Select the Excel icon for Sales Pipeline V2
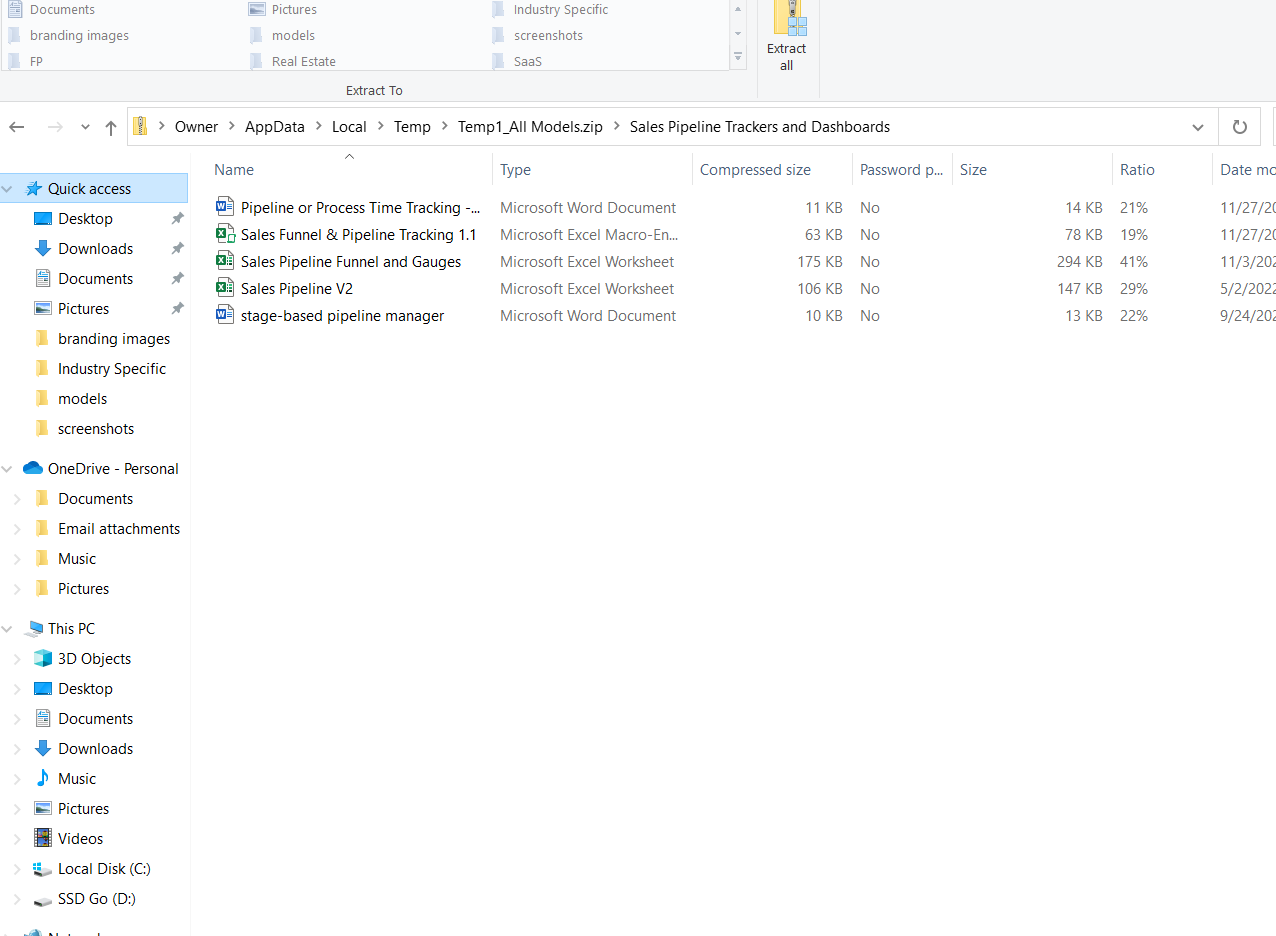This screenshot has height=936, width=1276. coord(225,289)
